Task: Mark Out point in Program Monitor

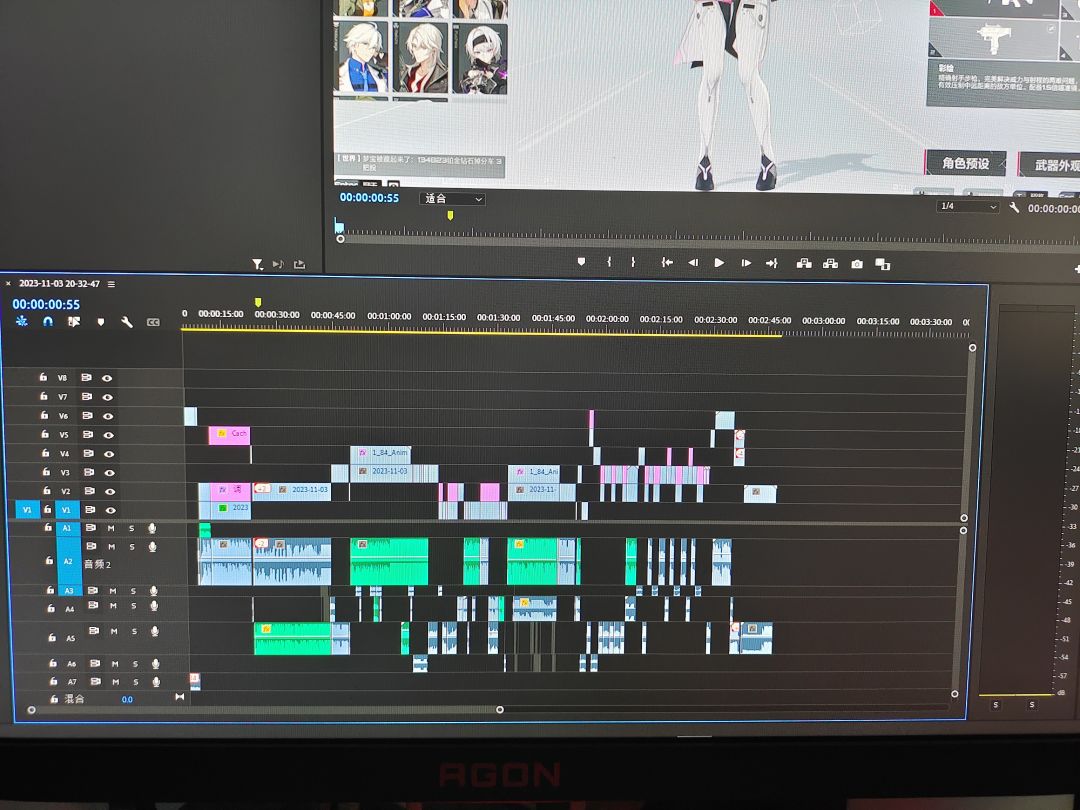Action: point(633,262)
